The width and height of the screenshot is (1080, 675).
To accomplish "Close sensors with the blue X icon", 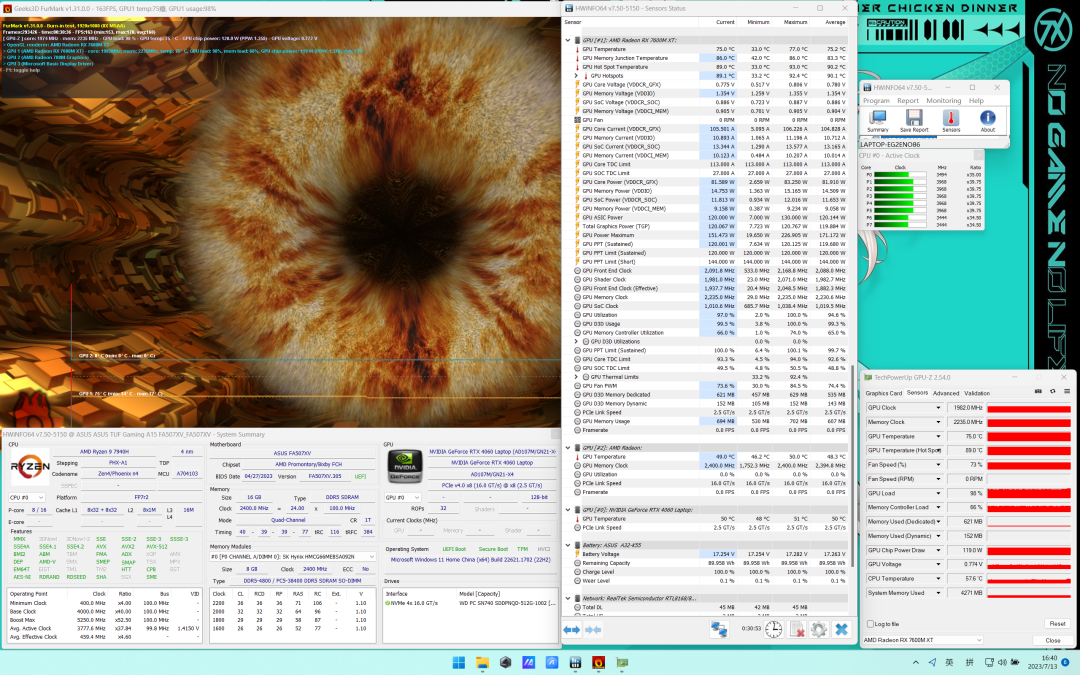I will (842, 629).
